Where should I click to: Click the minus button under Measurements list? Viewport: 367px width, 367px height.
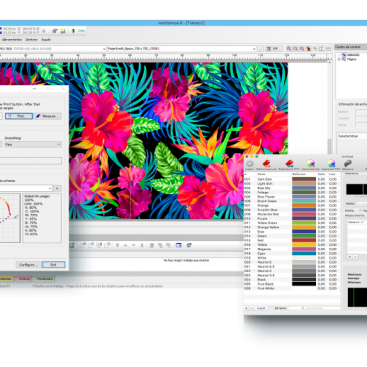(x=355, y=257)
